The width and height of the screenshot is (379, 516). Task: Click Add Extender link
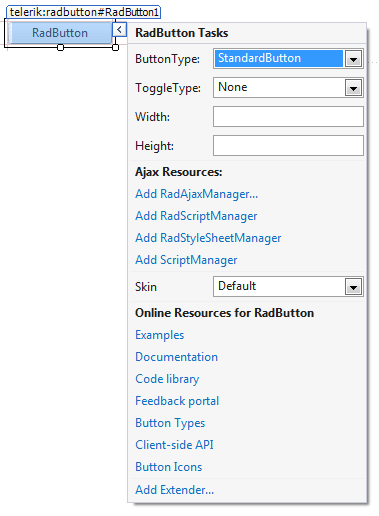tap(174, 490)
